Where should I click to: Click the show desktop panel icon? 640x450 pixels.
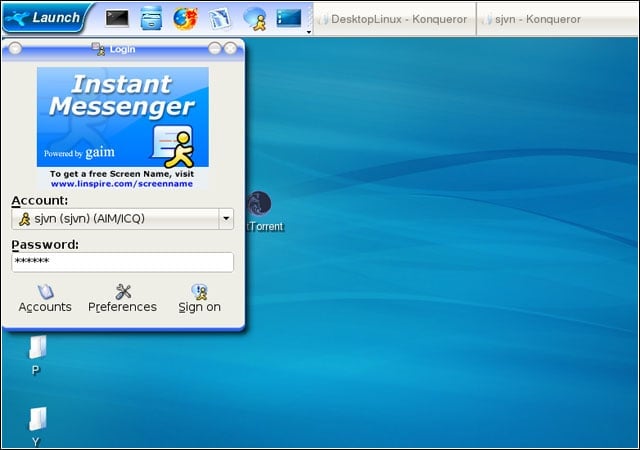point(289,18)
